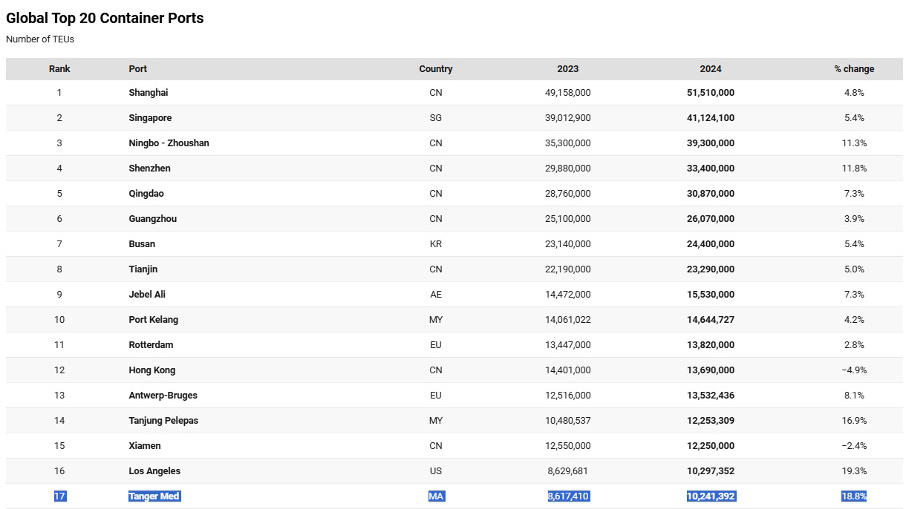Click the Country column header
Viewport: 904px width, 509px height.
(435, 69)
